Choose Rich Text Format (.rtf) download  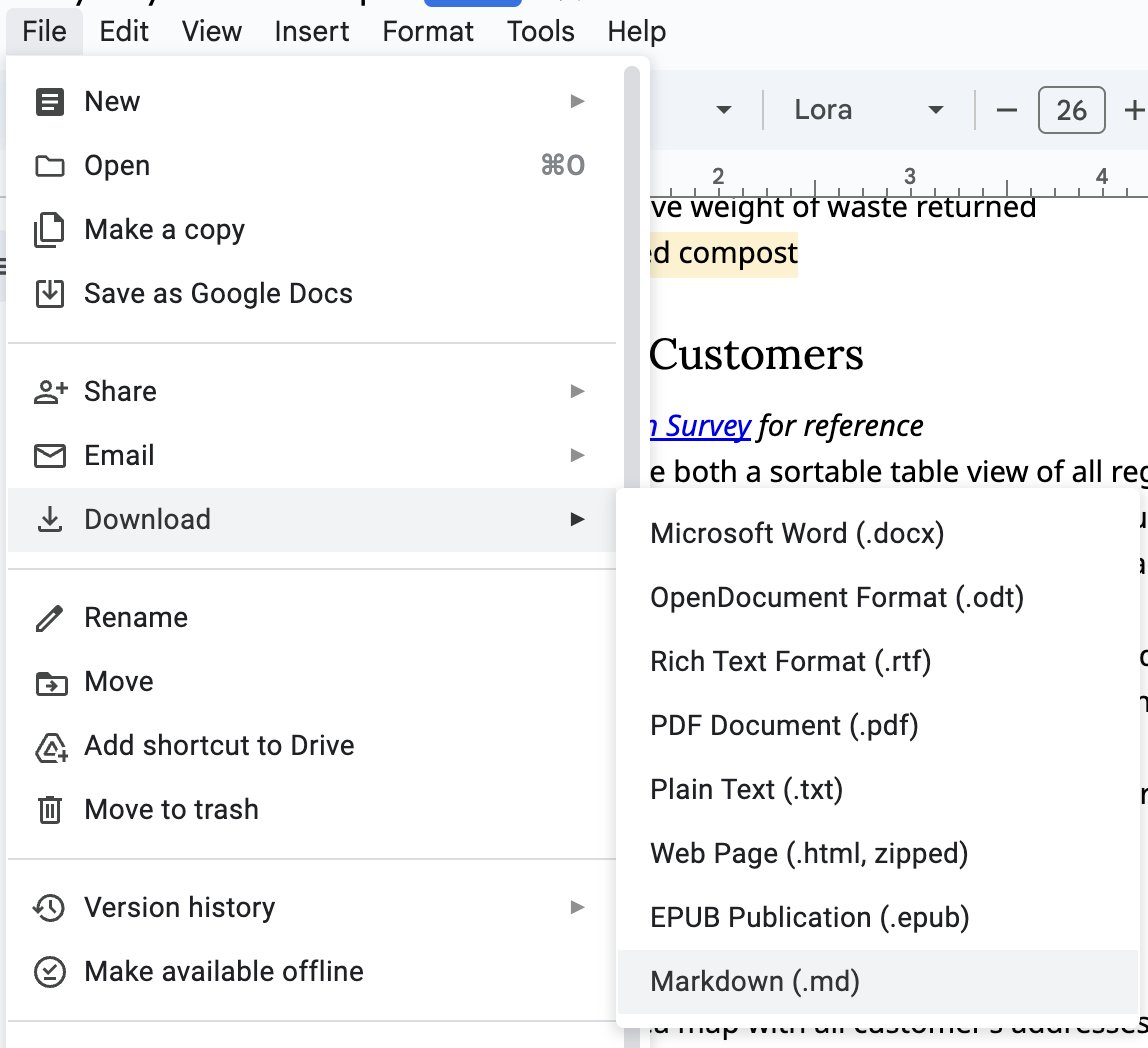(878, 661)
